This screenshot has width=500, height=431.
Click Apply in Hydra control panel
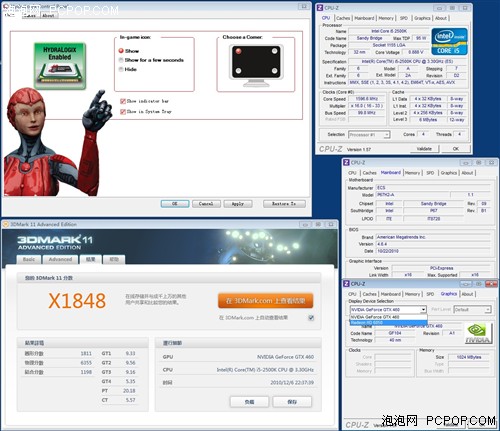pyautogui.click(x=238, y=204)
